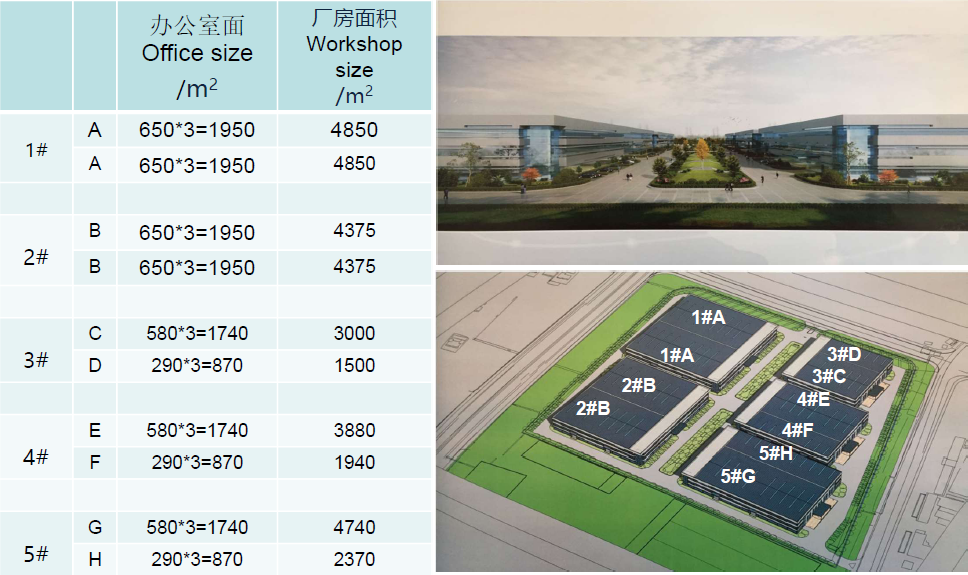Select the 1# building row label
The width and height of the screenshot is (968, 575).
coord(36,149)
